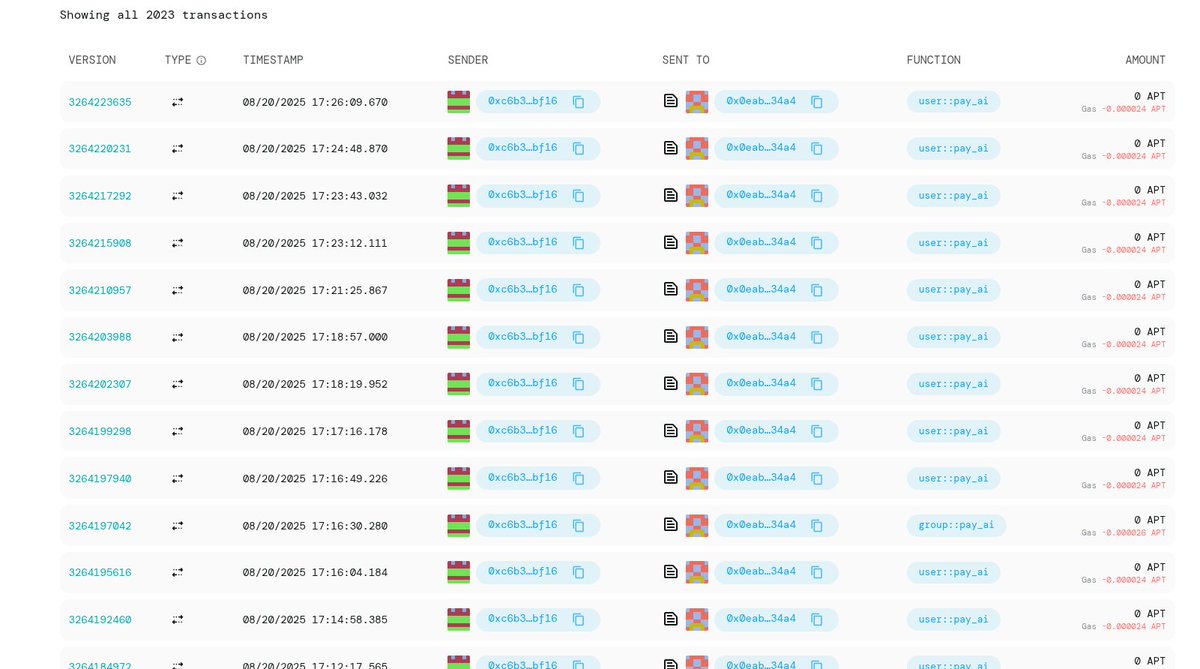
Task: Click the VERSION column header
Action: 92,60
